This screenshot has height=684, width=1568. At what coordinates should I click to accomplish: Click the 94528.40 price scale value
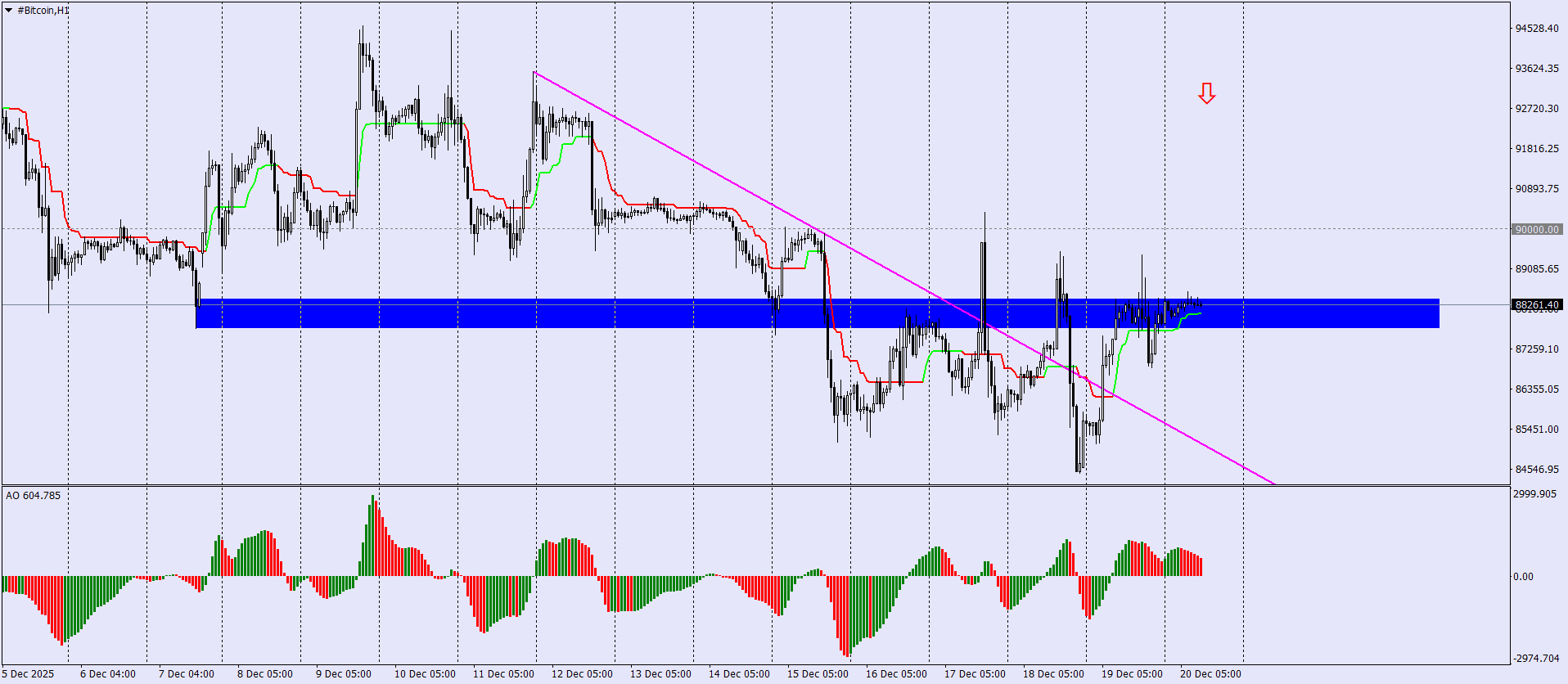pos(1537,29)
